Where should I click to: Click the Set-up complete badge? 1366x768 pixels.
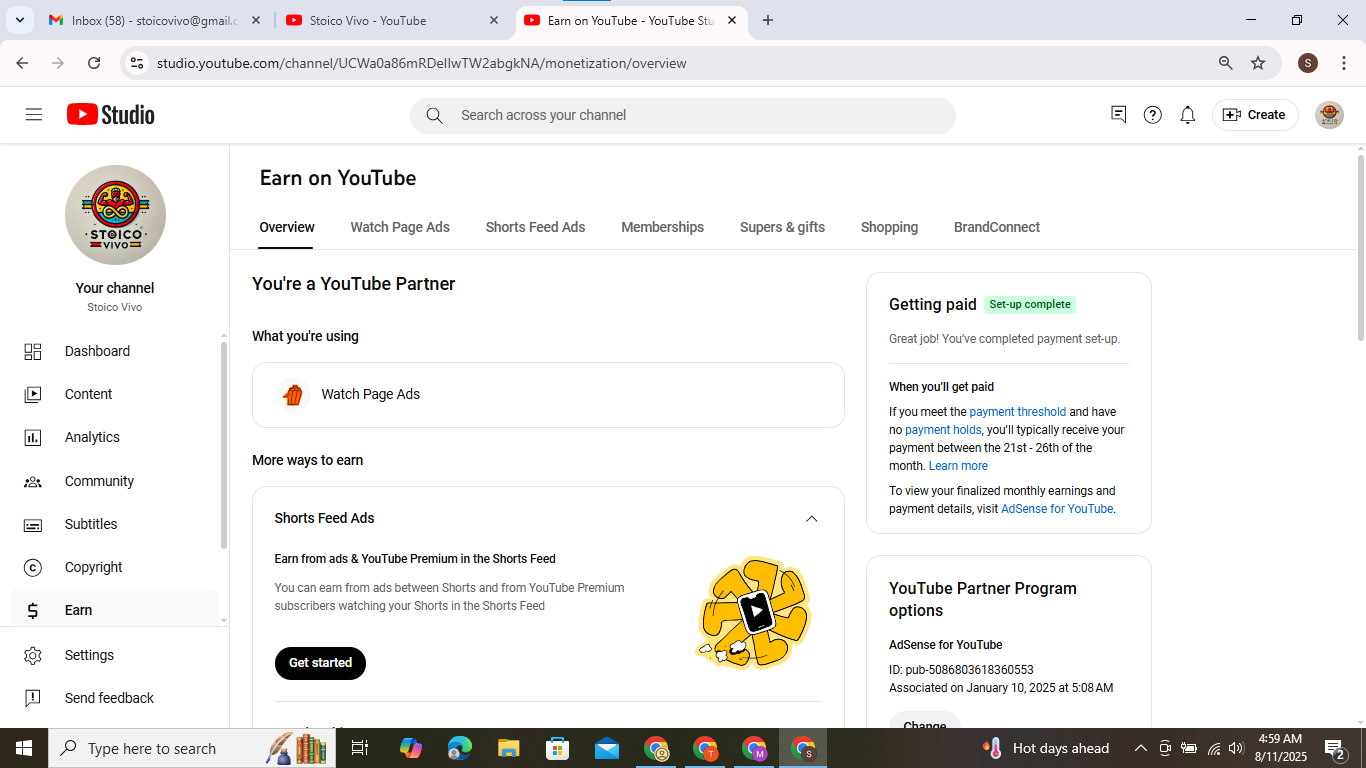[1030, 304]
